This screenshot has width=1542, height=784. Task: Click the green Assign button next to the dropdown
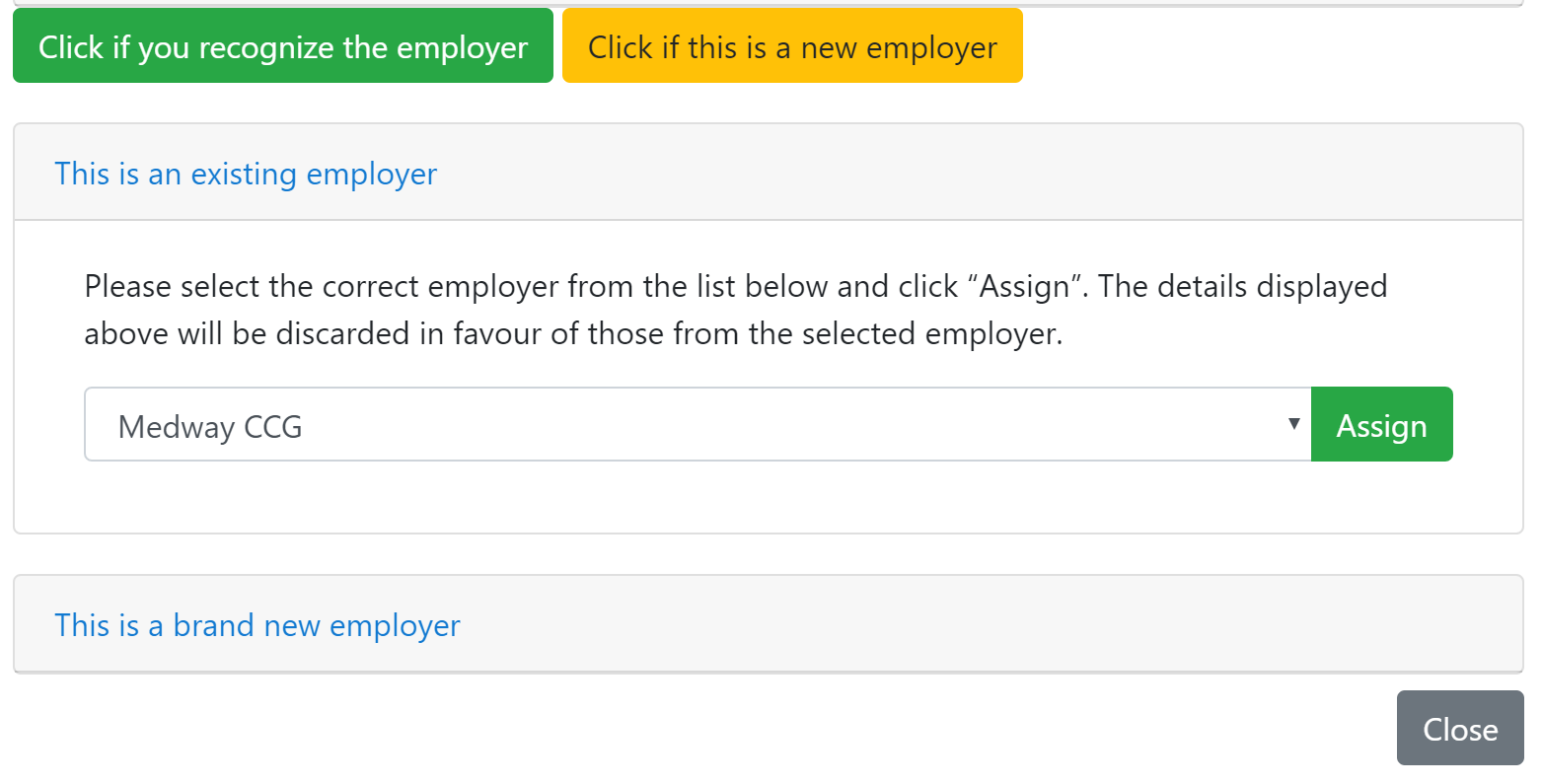[x=1381, y=425]
